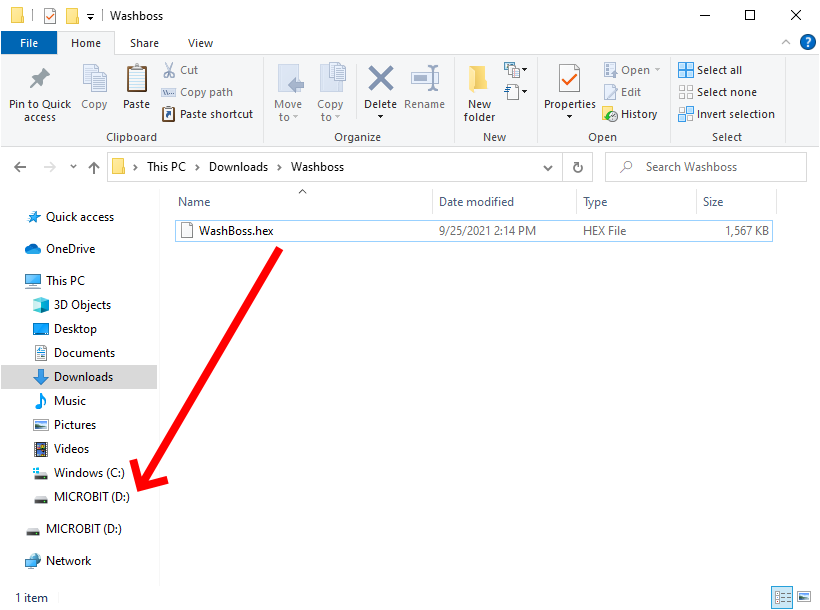Screen dimensions: 820x610
Task: Click This PC in the address bar
Action: pos(166,167)
